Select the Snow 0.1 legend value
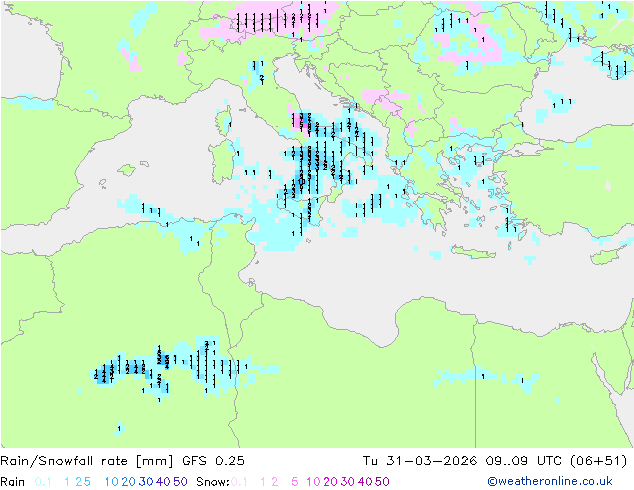 [239, 482]
